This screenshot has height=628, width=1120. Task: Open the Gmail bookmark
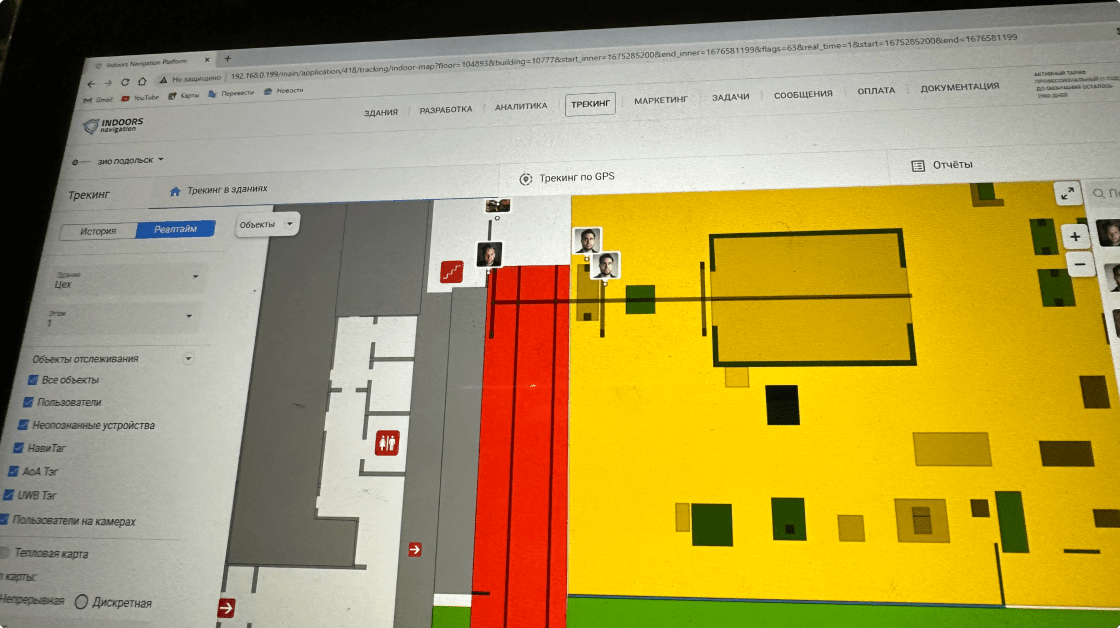click(99, 100)
